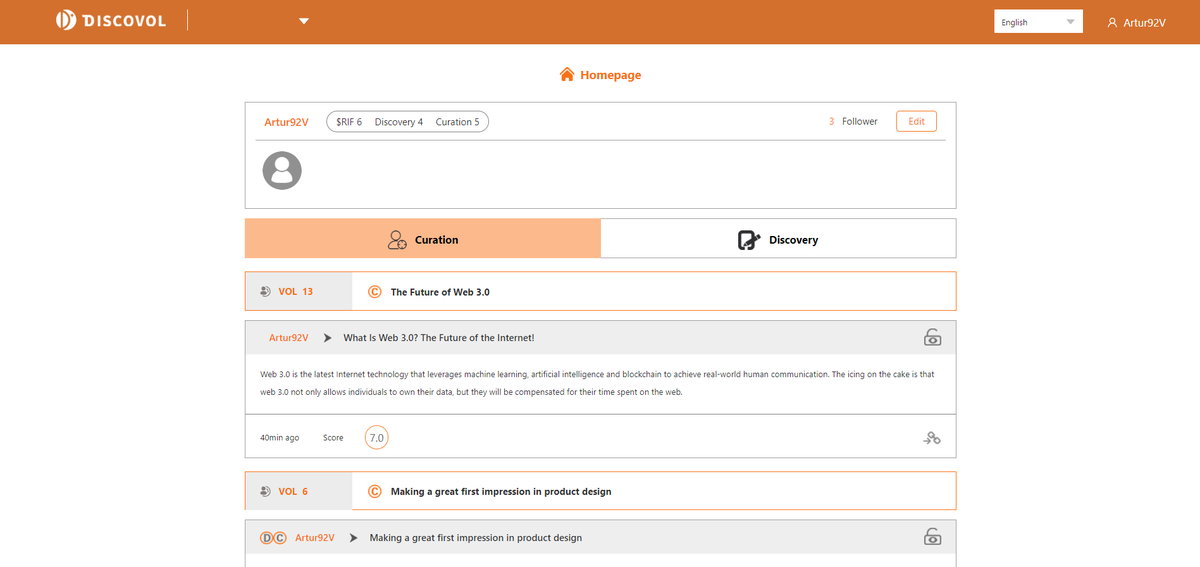Open the Artur92V account menu
The image size is (1200, 567).
pos(1136,22)
